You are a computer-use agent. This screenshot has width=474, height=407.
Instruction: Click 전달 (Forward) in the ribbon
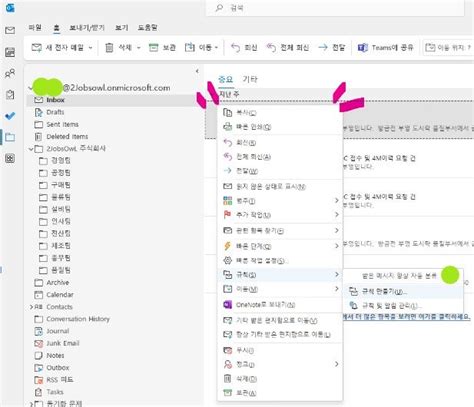coord(332,48)
